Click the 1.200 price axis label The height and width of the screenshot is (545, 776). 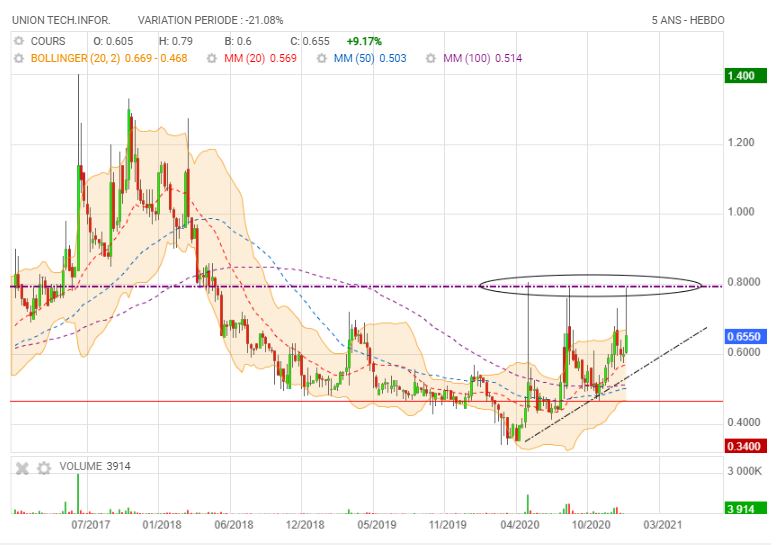pyautogui.click(x=741, y=143)
